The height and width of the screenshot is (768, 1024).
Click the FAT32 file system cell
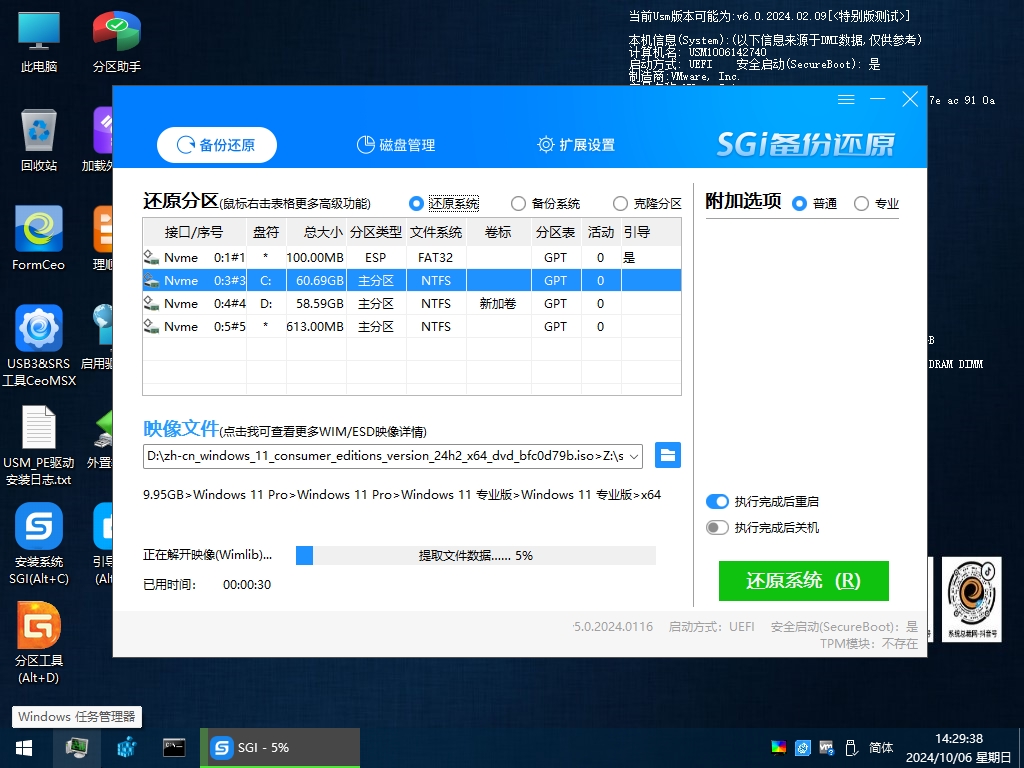[436, 257]
